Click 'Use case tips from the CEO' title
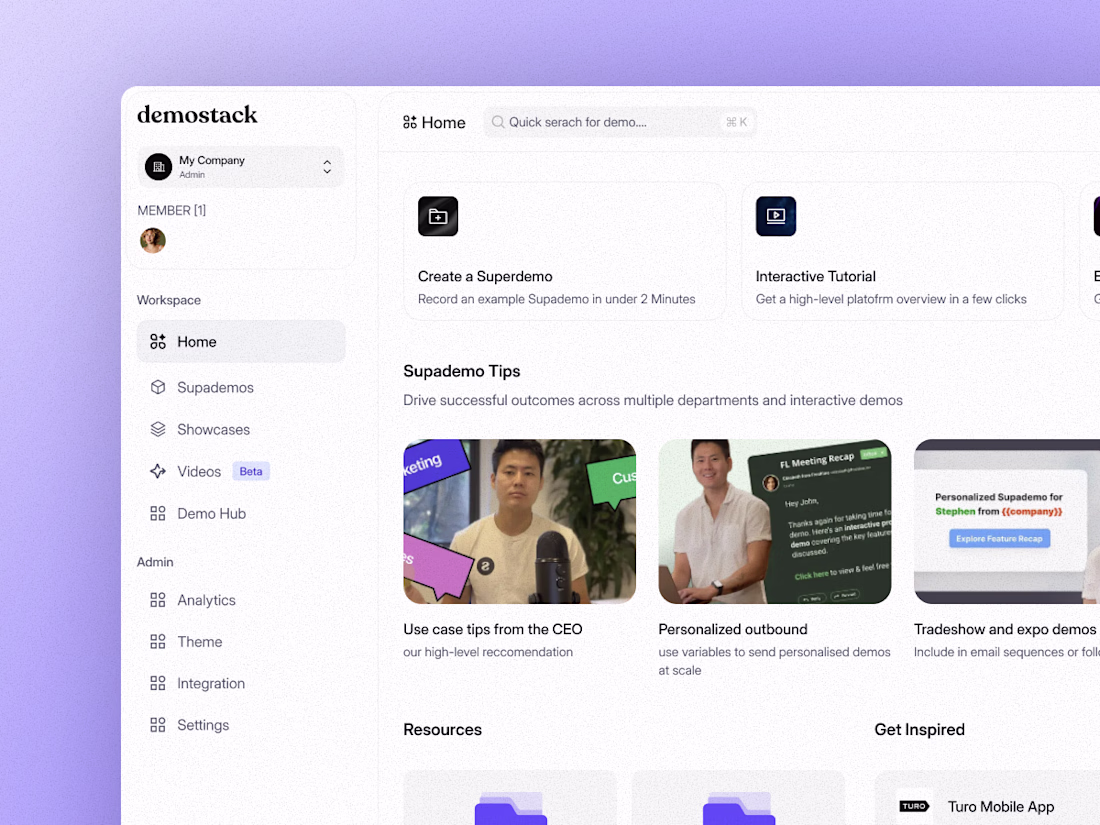Image resolution: width=1100 pixels, height=825 pixels. point(492,629)
